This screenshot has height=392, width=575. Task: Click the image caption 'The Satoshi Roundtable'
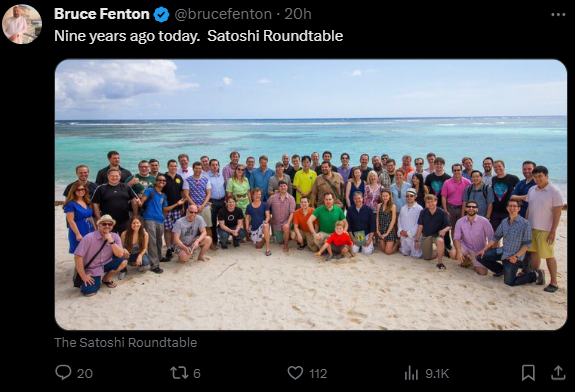coord(125,342)
